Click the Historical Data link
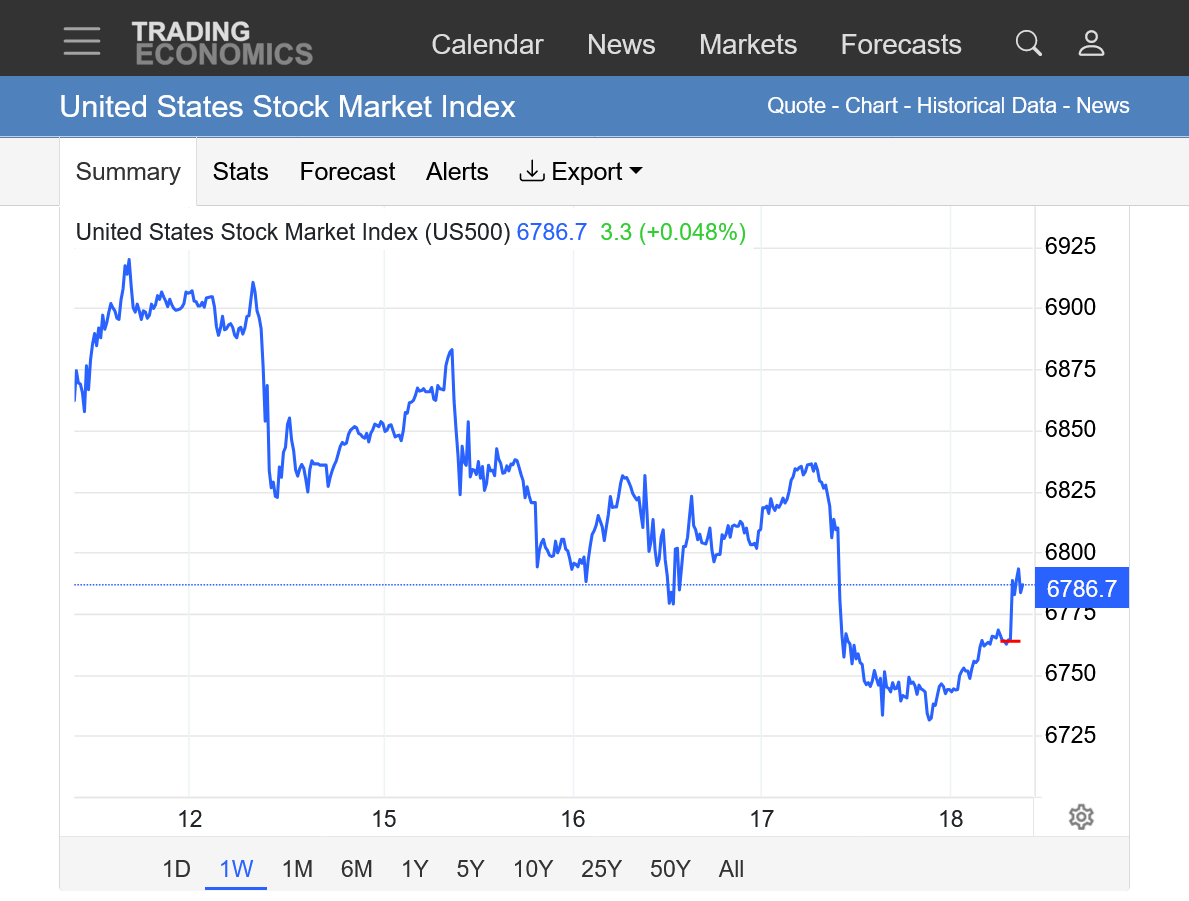Image resolution: width=1189 pixels, height=901 pixels. point(986,106)
